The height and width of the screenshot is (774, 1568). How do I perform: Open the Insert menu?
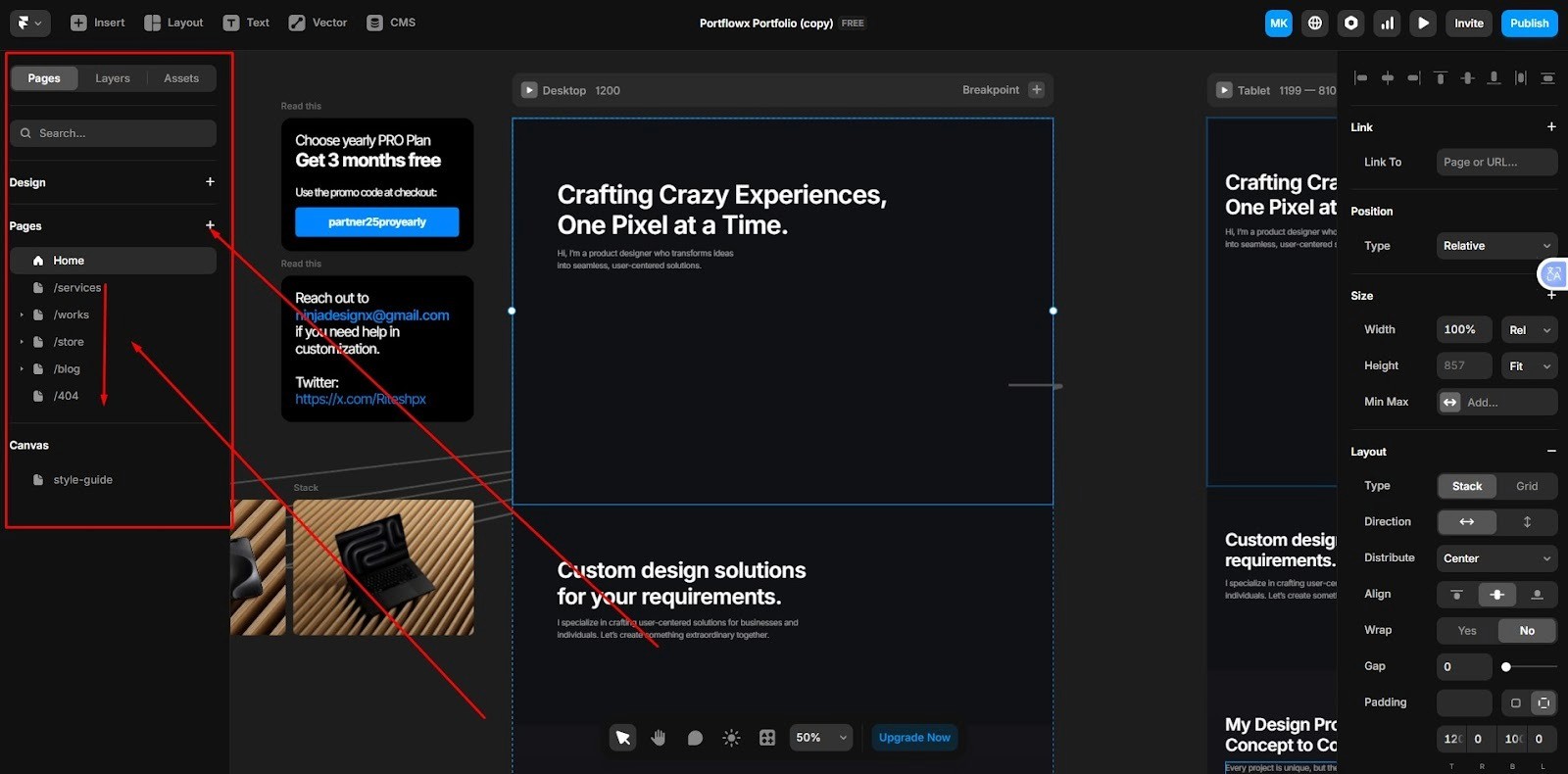(98, 23)
